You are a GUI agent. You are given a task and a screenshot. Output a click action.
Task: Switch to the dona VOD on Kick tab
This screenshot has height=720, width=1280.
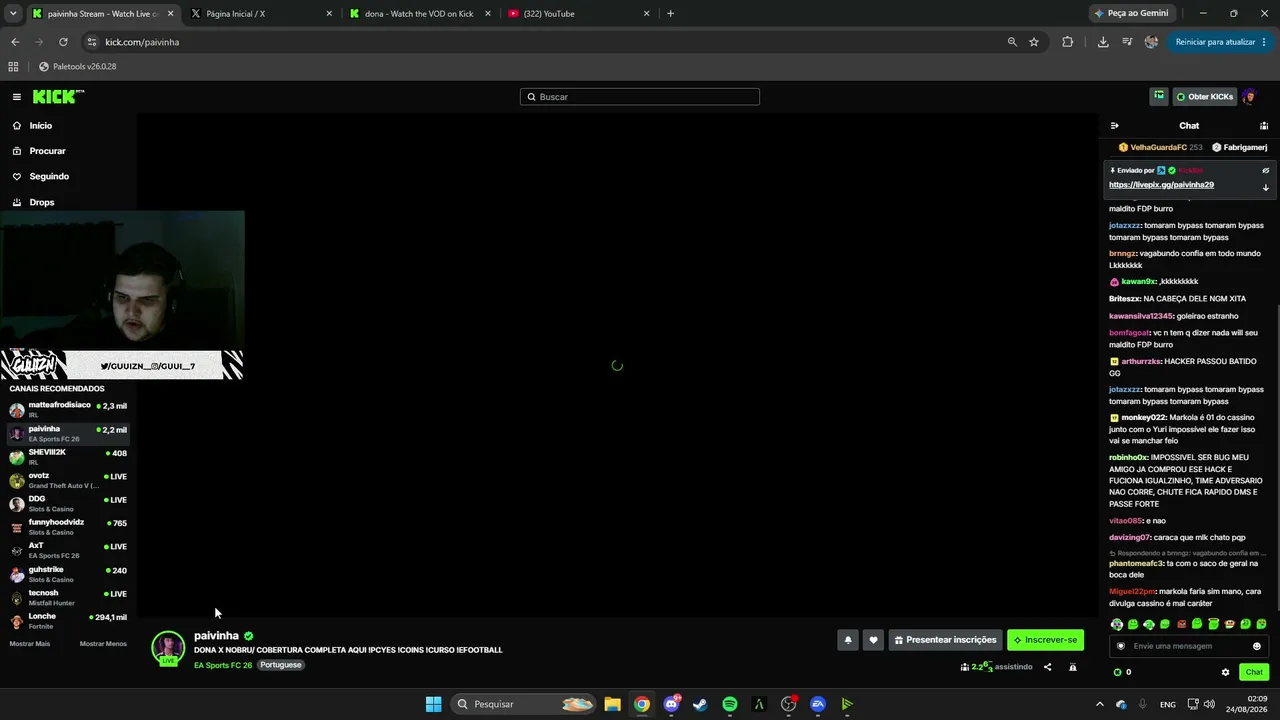click(x=420, y=14)
